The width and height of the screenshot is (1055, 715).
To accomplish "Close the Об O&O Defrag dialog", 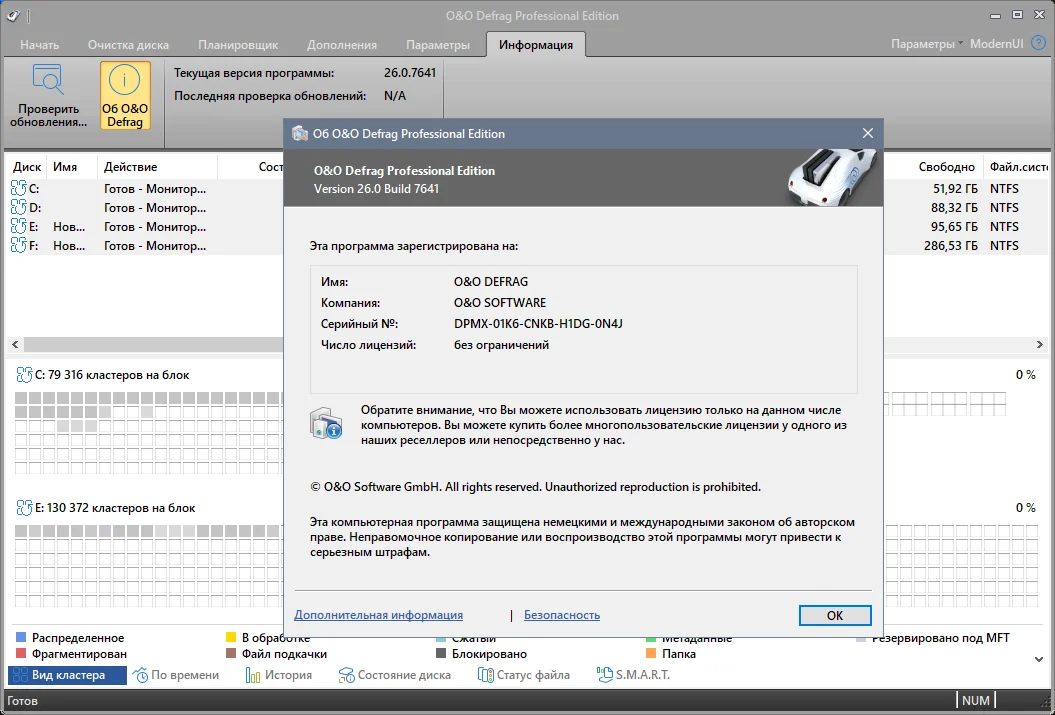I will pos(868,133).
